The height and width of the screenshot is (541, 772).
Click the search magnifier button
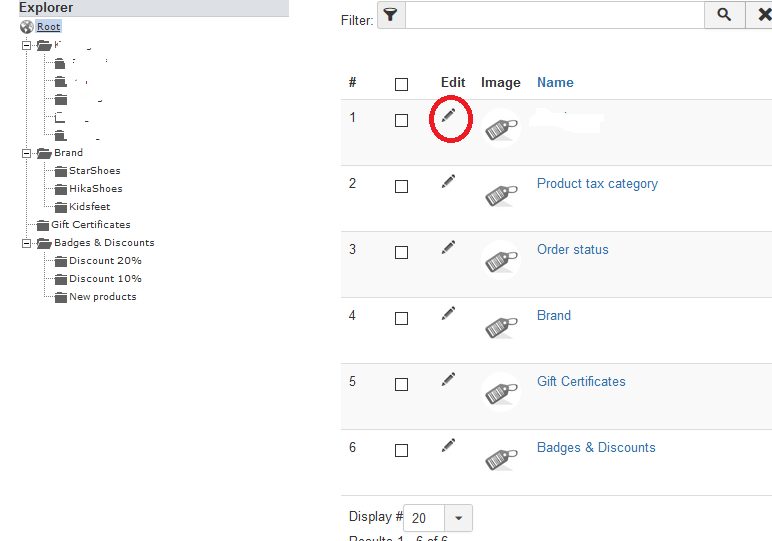724,16
